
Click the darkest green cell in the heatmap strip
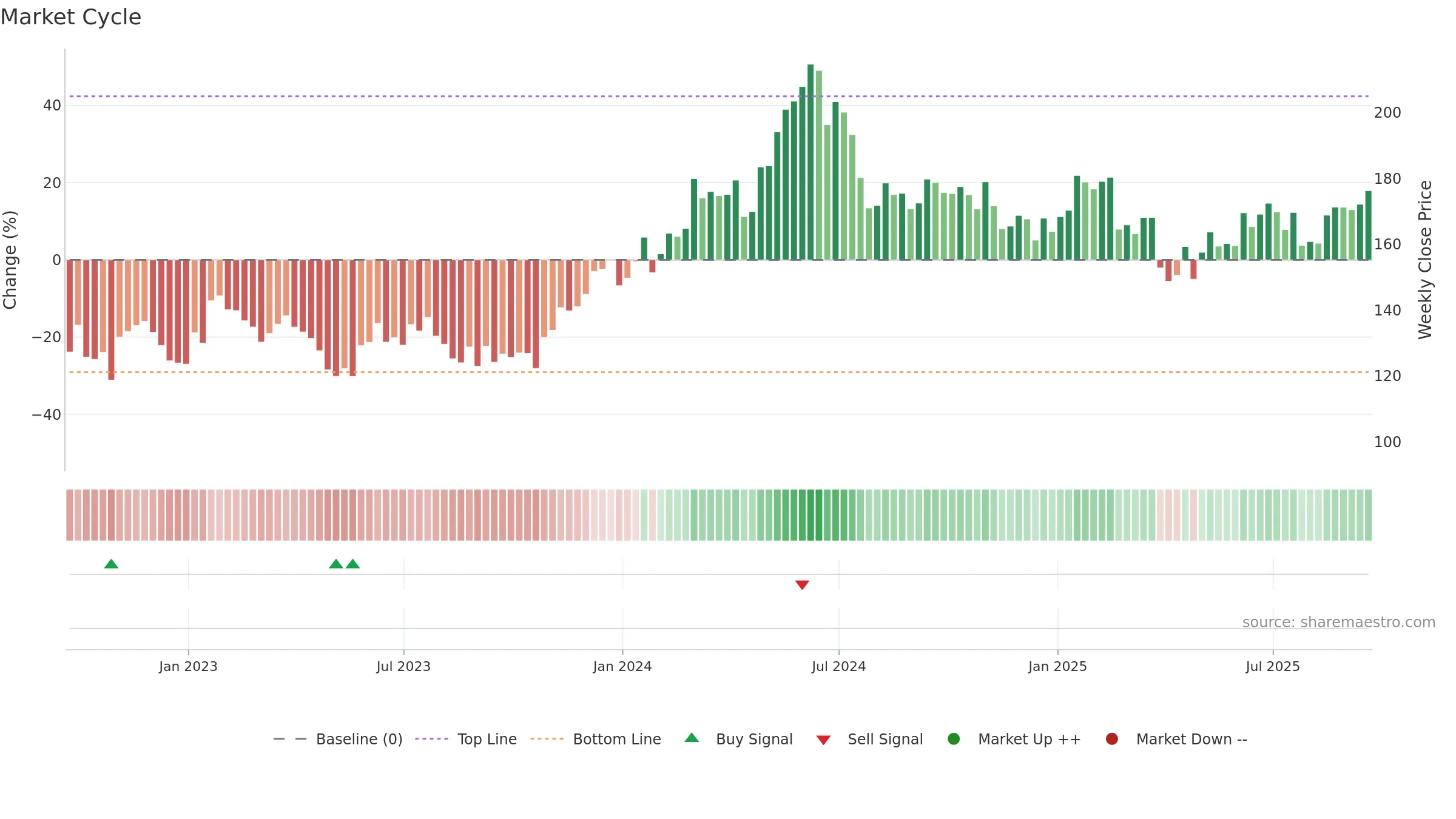[811, 515]
